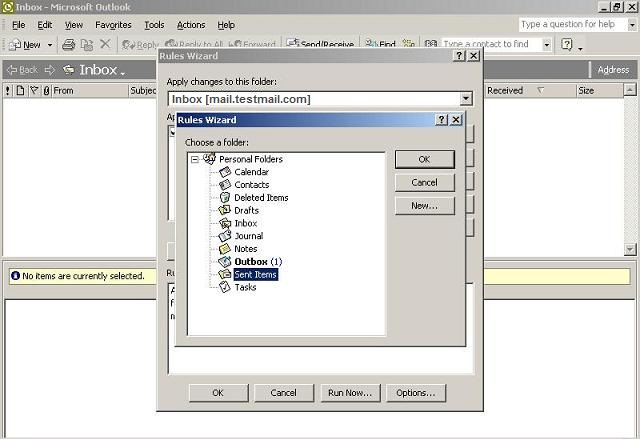Click the Move to Folder toolbar icon
This screenshot has height=439, width=640.
point(87,44)
